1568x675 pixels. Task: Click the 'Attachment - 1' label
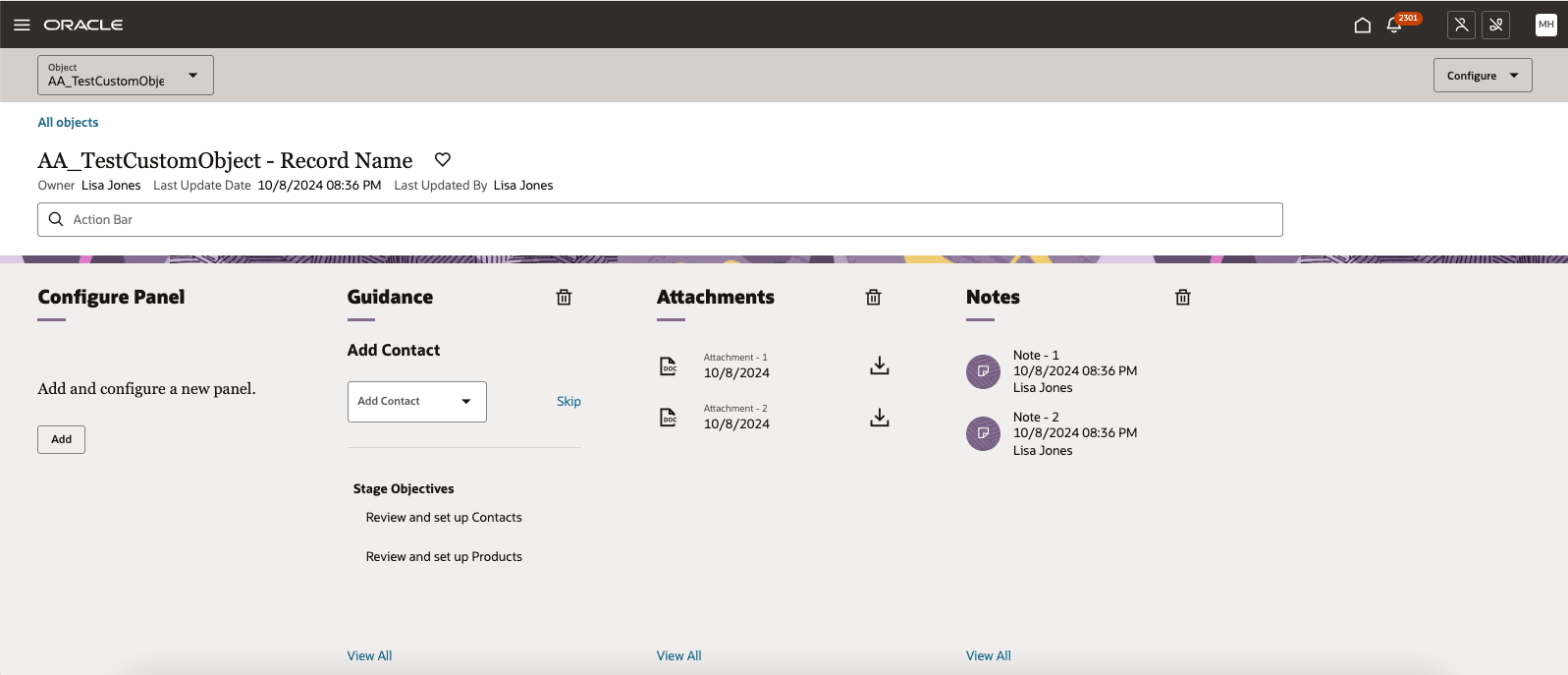coord(735,357)
